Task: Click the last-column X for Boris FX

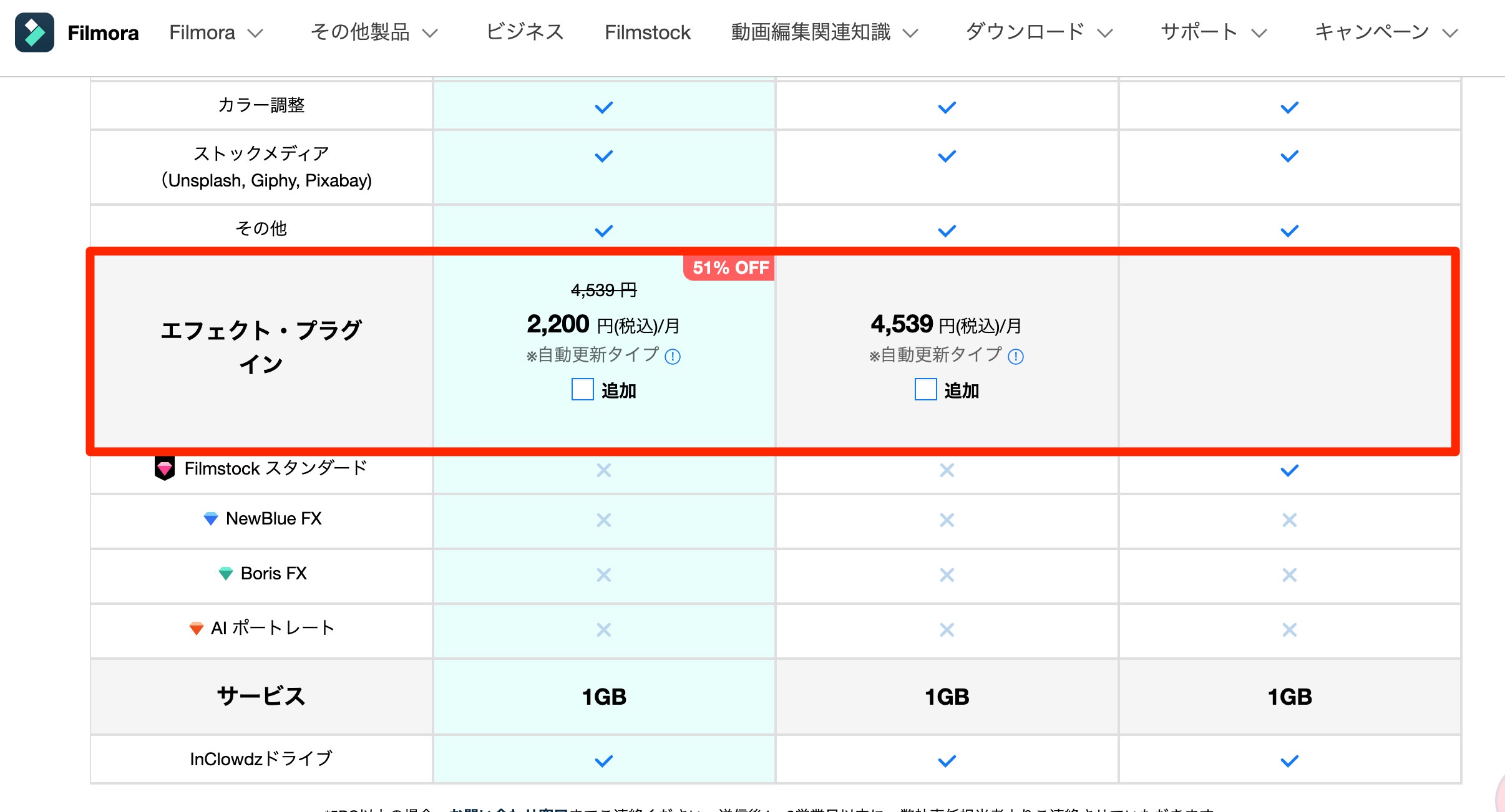Action: pos(1290,574)
